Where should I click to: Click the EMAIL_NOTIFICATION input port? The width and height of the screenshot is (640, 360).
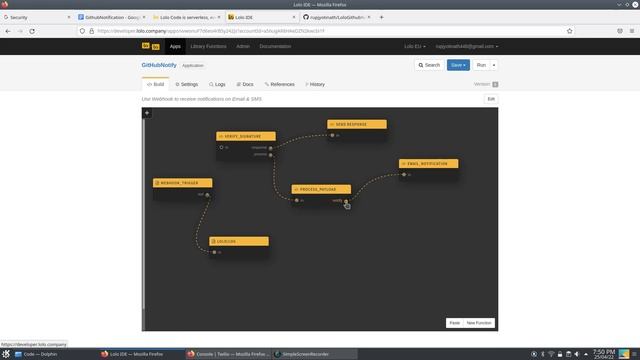tap(404, 175)
